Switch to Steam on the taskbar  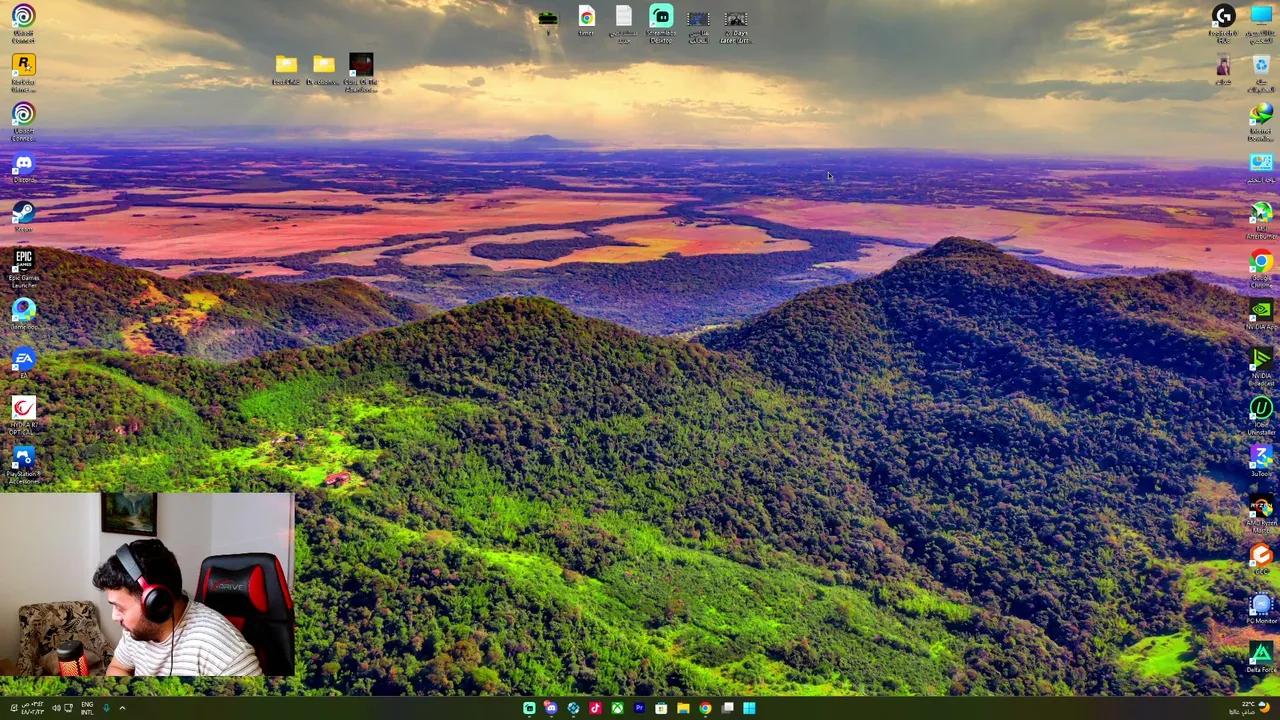[573, 708]
